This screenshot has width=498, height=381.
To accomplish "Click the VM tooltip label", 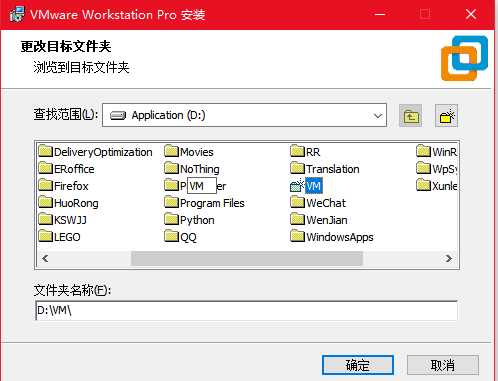I will (202, 186).
